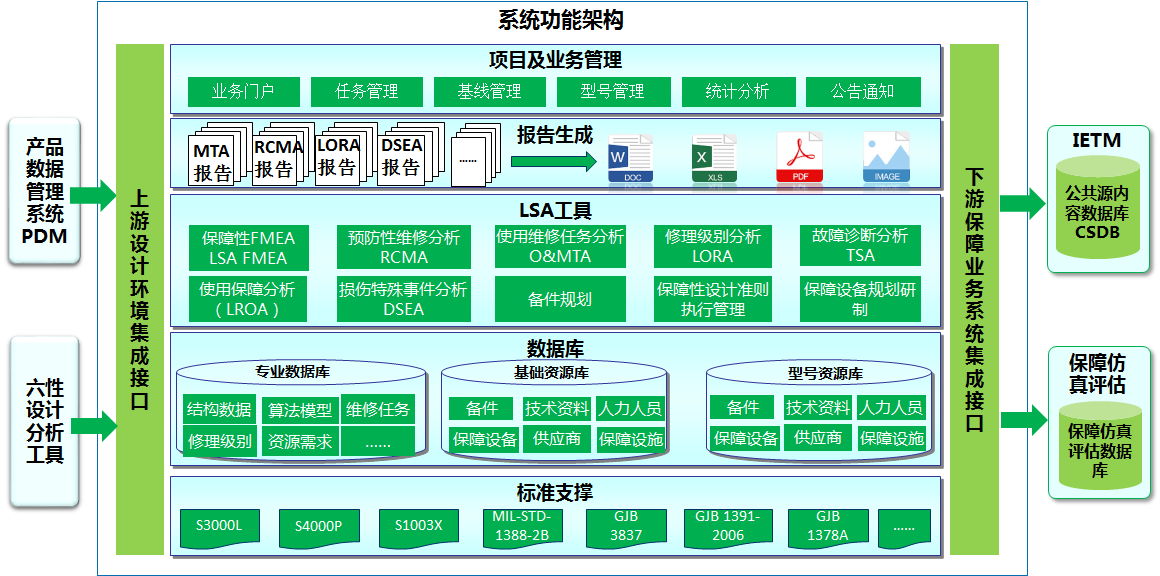Click 修理级别 in 专业数据库
Screen dimensions: 1160x576
[x=219, y=441]
